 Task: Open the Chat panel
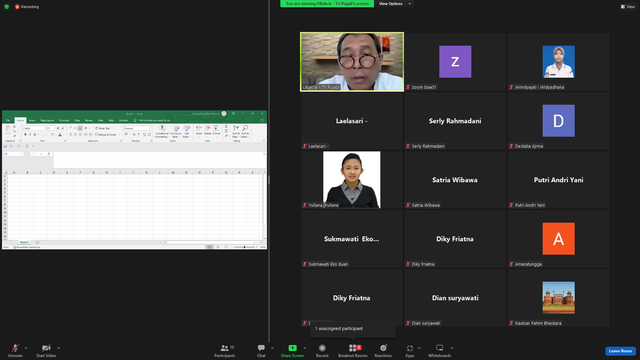(x=261, y=350)
